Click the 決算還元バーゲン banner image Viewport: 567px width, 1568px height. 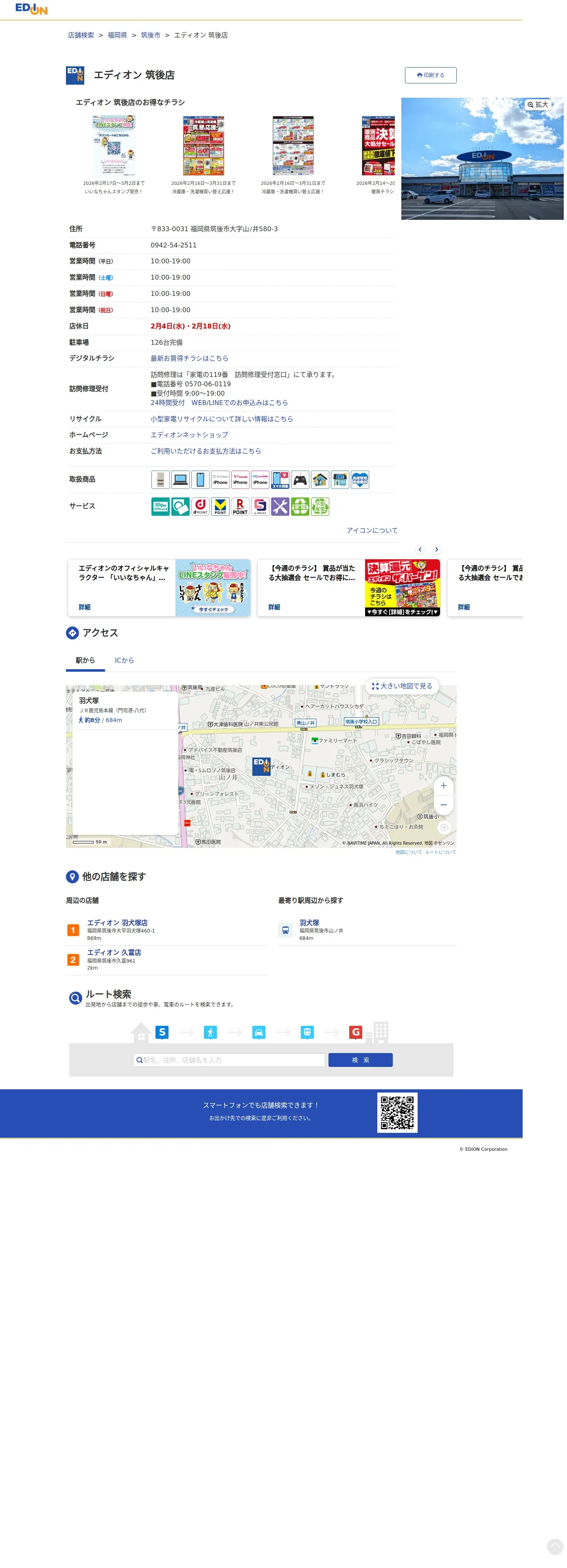[402, 588]
